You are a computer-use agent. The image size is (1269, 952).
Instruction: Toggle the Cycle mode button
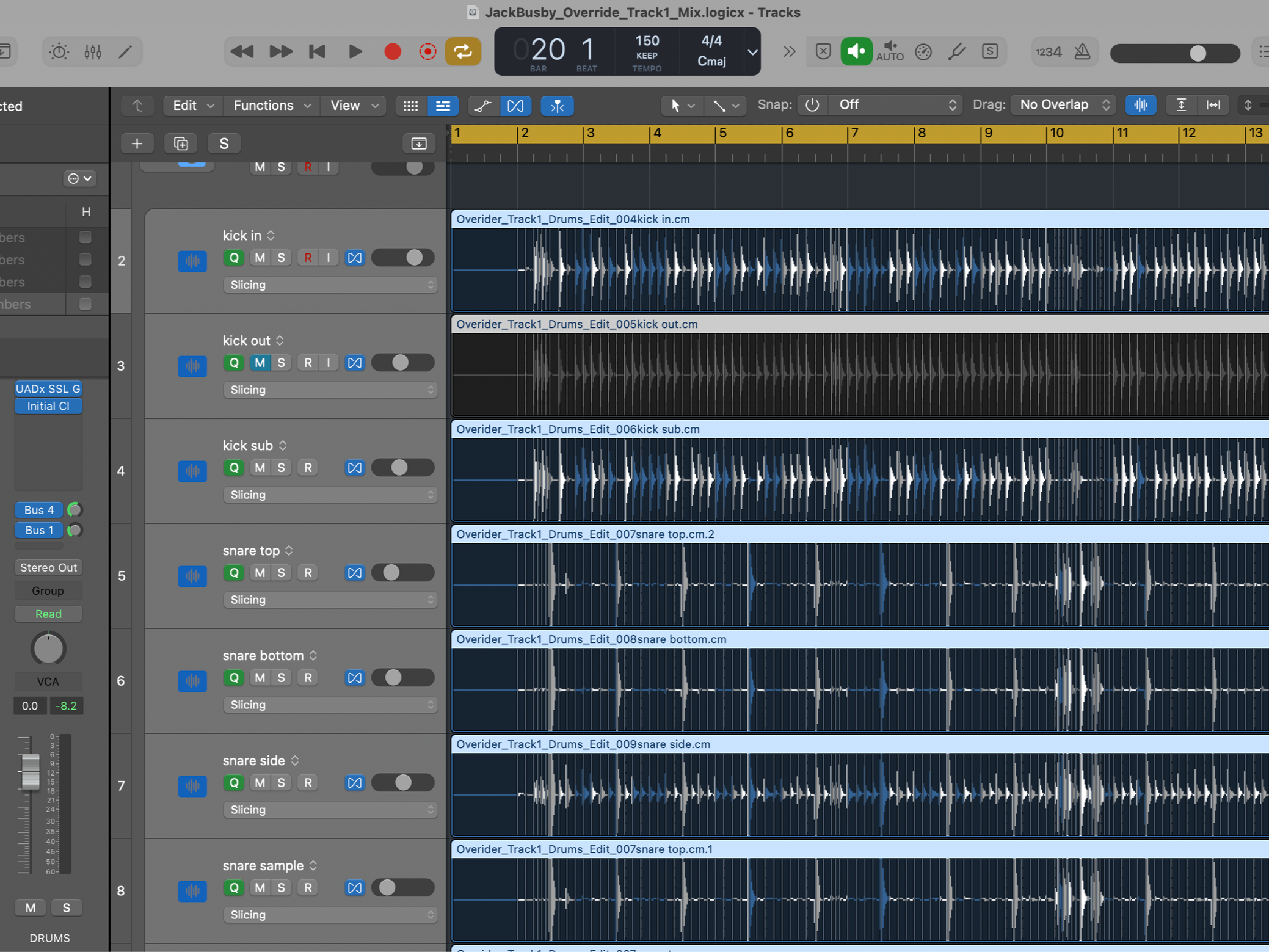click(x=462, y=51)
